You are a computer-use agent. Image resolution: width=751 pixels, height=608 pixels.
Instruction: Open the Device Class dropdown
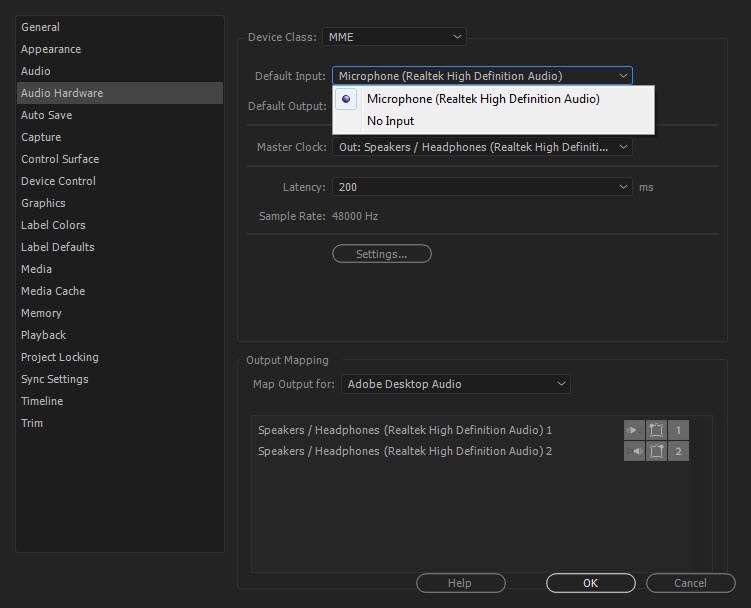point(394,37)
